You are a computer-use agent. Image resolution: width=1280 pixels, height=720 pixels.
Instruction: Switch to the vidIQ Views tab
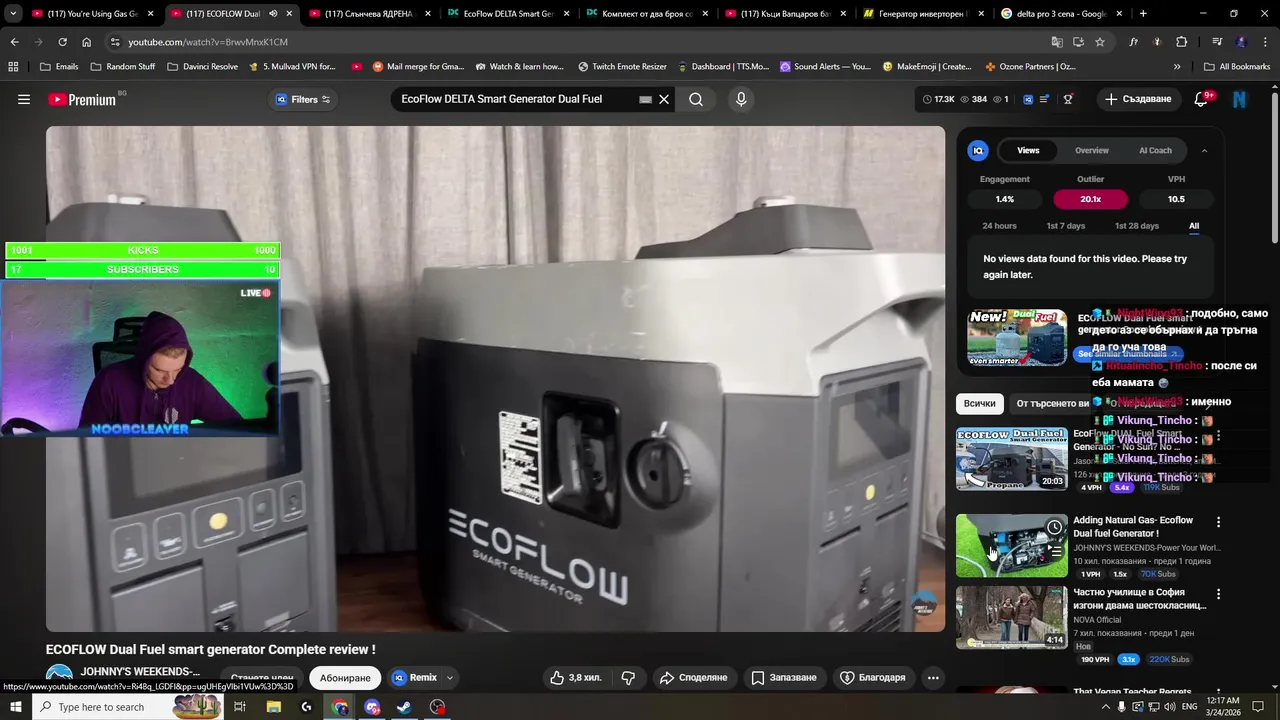tap(1028, 150)
